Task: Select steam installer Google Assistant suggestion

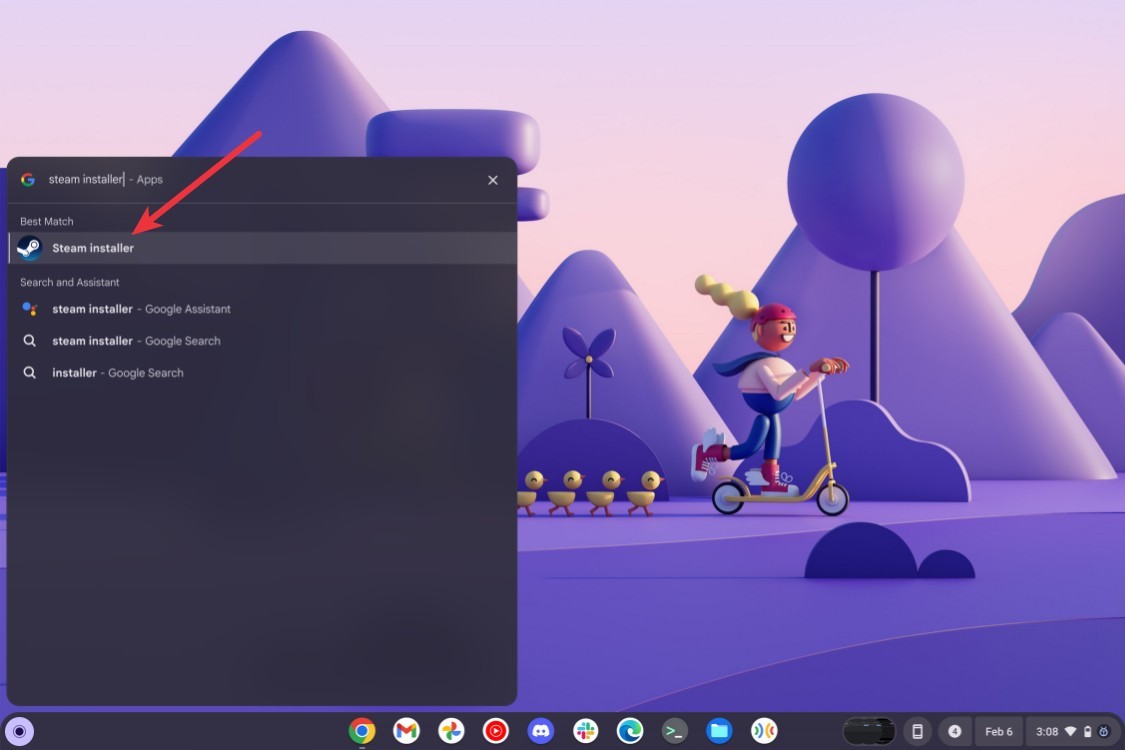Action: pyautogui.click(x=262, y=309)
